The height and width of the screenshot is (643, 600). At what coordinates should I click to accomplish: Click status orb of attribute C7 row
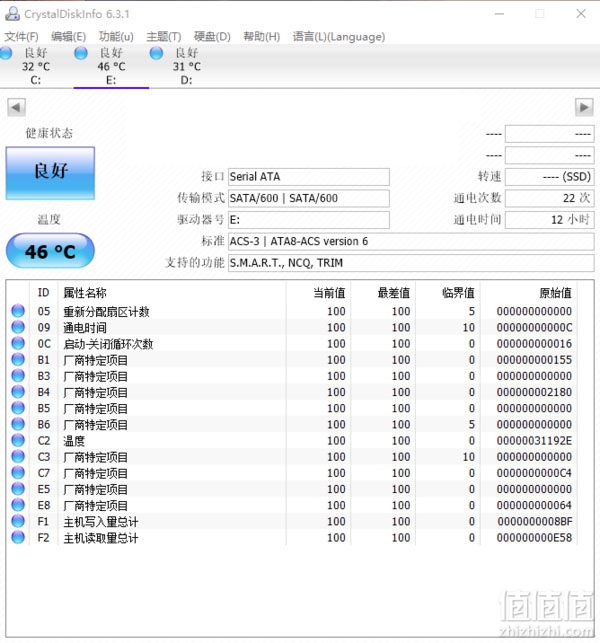pyautogui.click(x=18, y=472)
